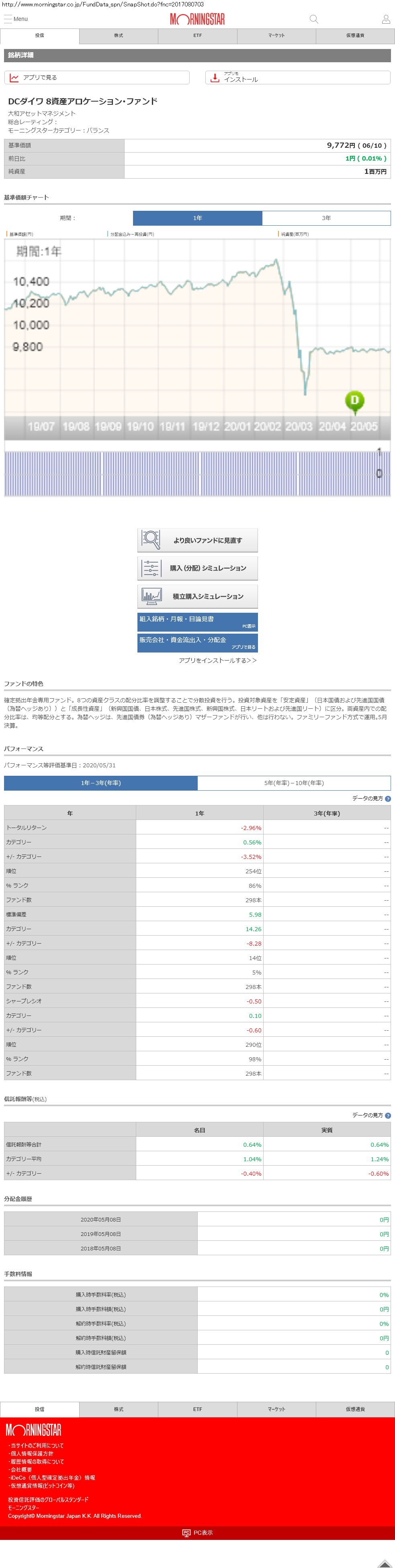
Task: Select the 1年－3年(年率) performance tab
Action: click(x=100, y=783)
